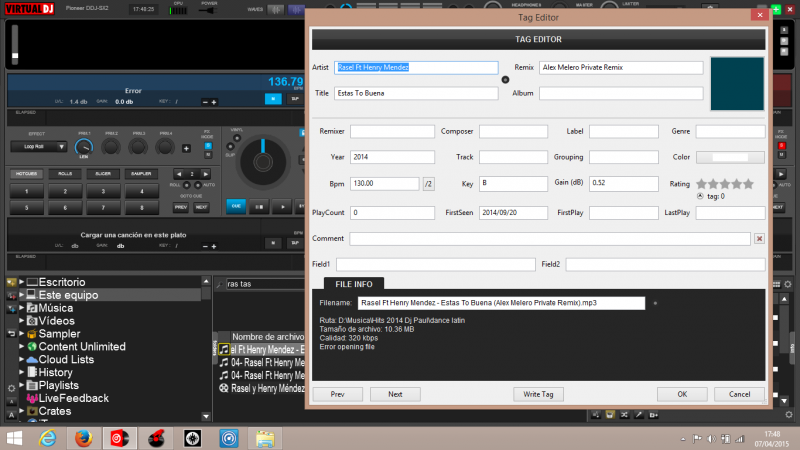Open Internet Explorer from the taskbar
Viewport: 800px width, 450px height.
pyautogui.click(x=47, y=438)
